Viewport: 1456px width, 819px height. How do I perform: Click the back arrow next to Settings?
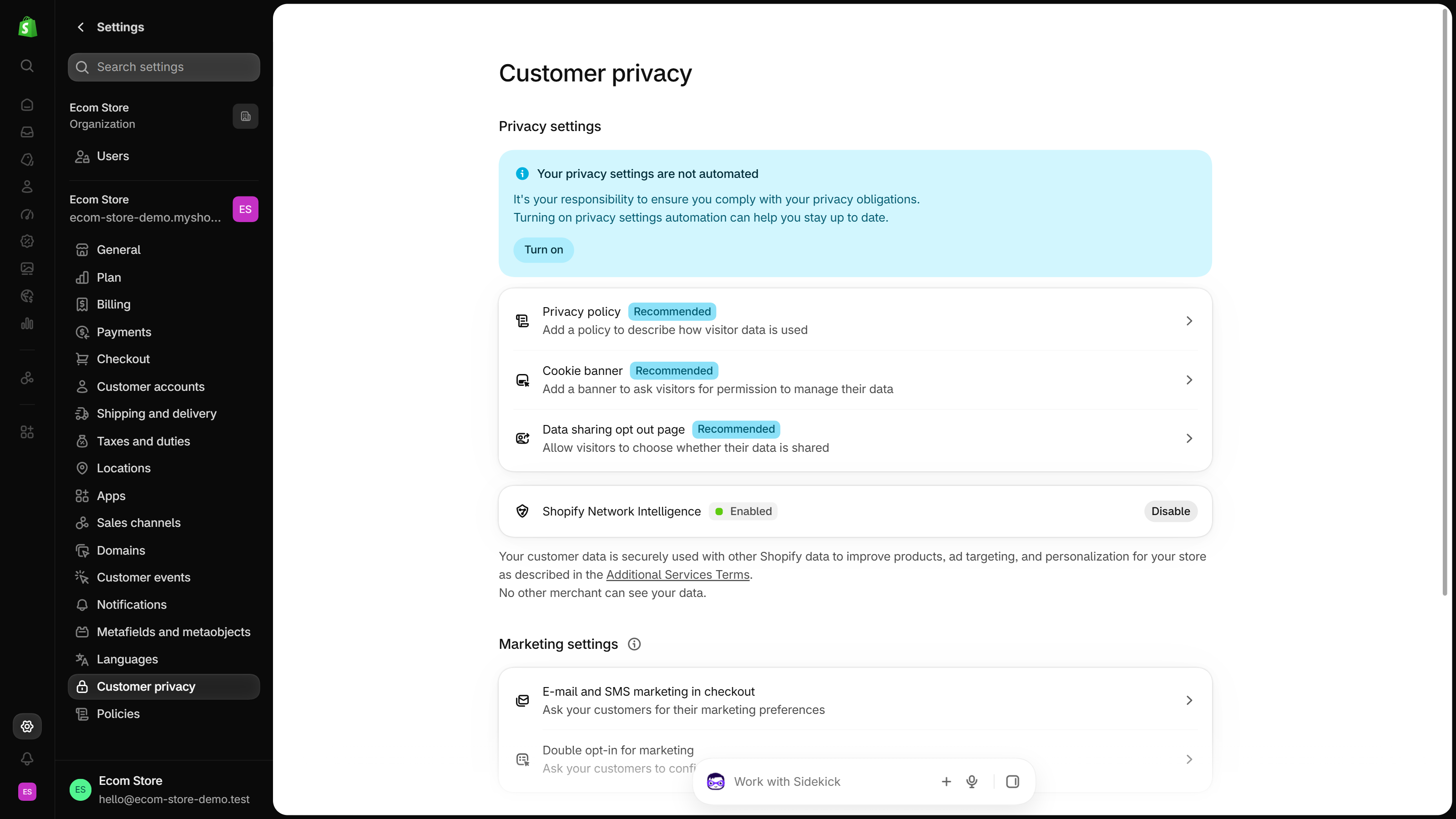81,27
